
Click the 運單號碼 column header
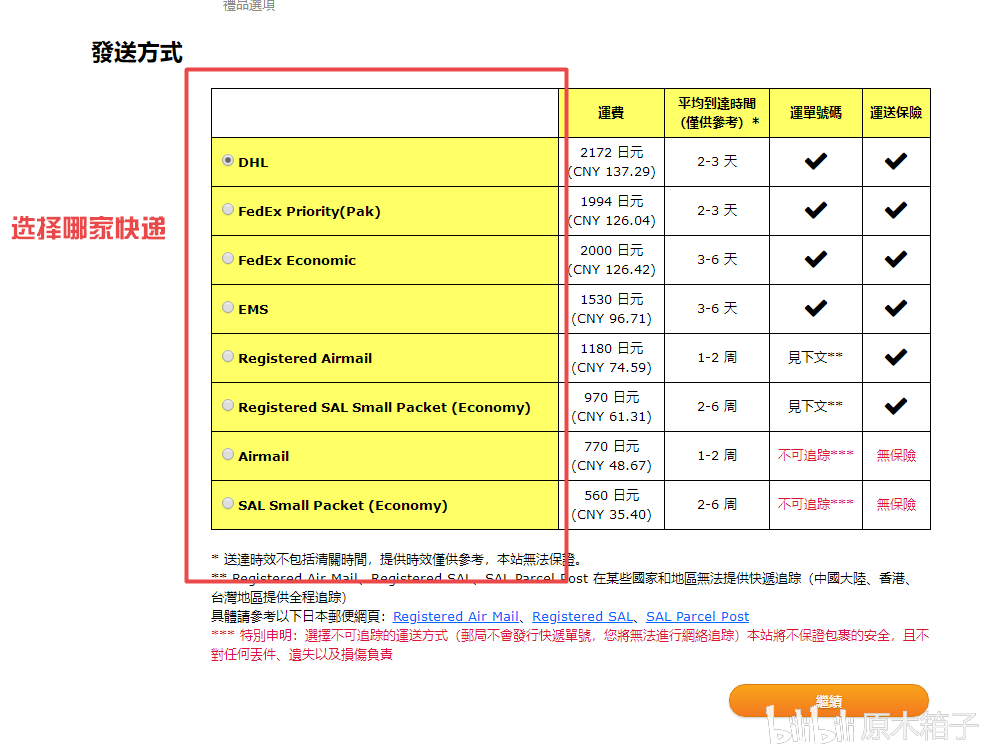coord(816,113)
